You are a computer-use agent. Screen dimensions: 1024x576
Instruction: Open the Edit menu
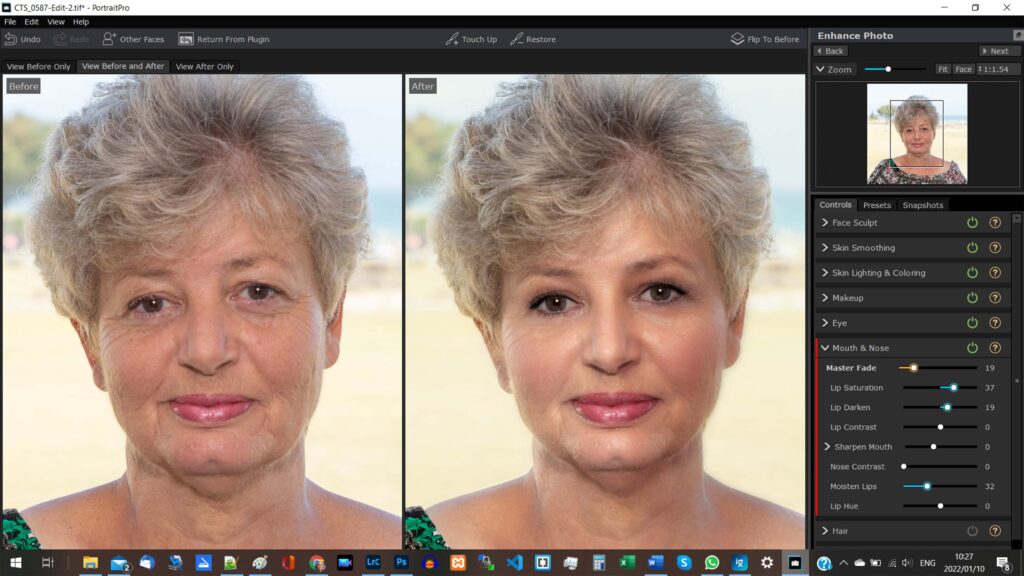pos(32,21)
